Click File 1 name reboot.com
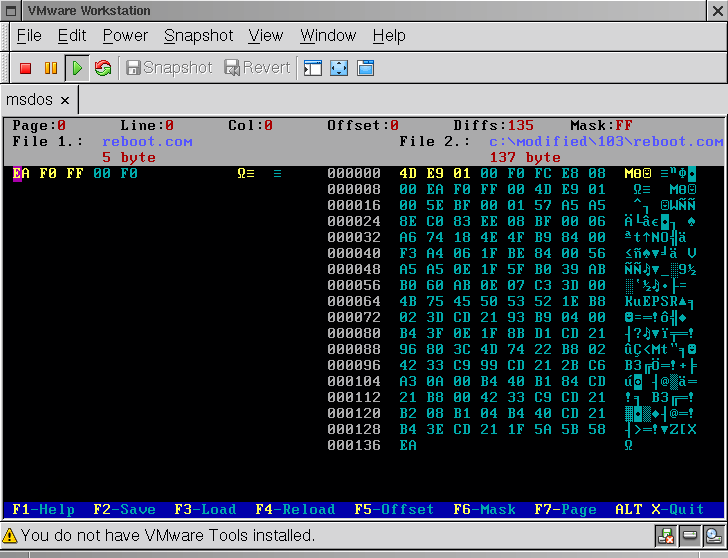Screen dimensions: 728x558 point(147,142)
